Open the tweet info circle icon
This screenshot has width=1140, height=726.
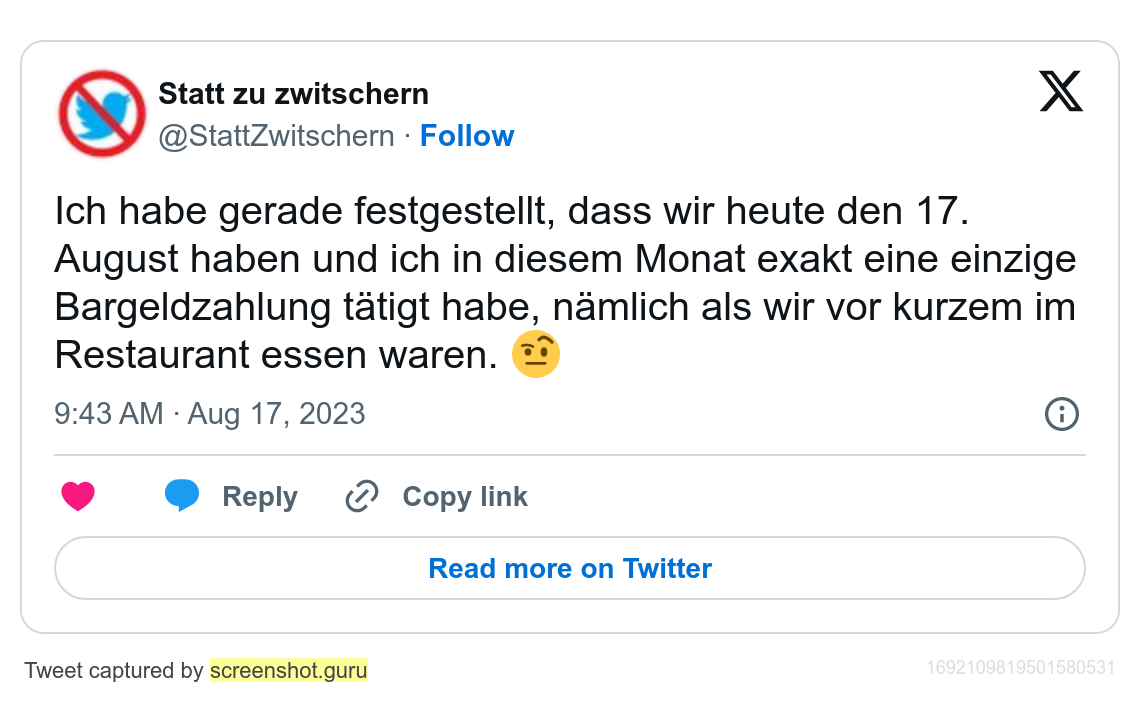point(1061,414)
